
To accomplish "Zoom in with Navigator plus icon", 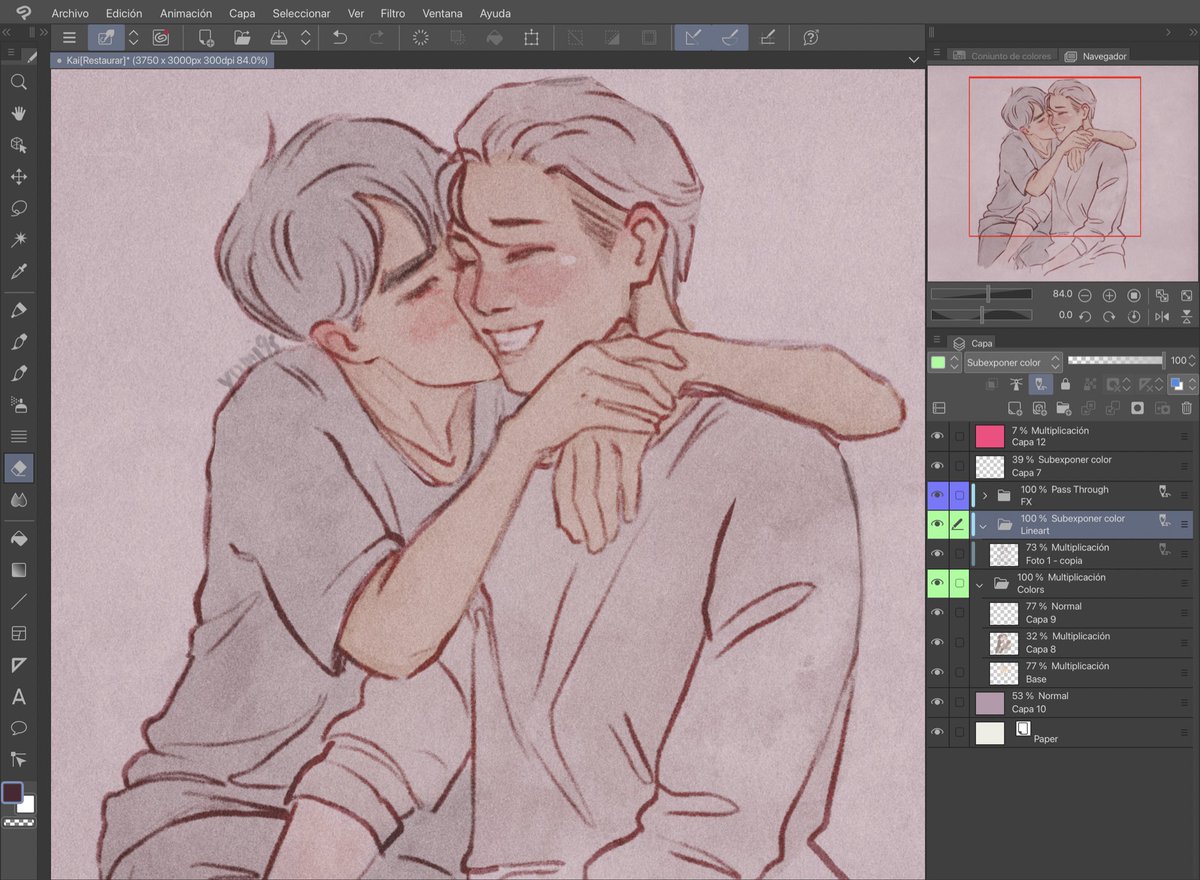I will coord(1109,296).
